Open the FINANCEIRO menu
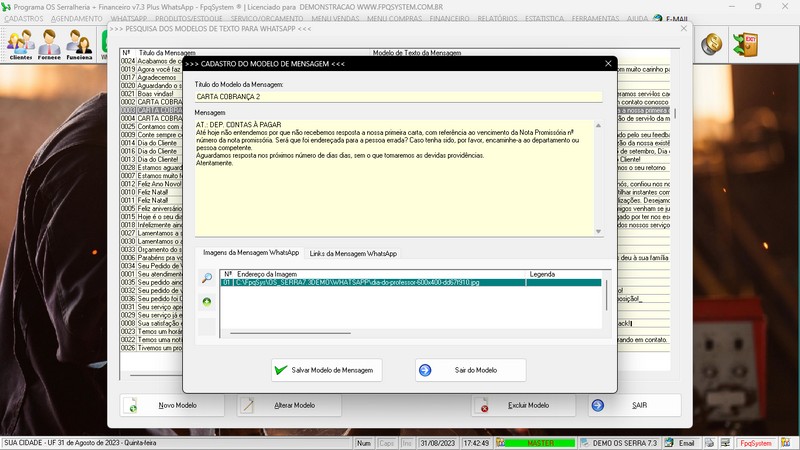The height and width of the screenshot is (450, 800). pyautogui.click(x=449, y=18)
